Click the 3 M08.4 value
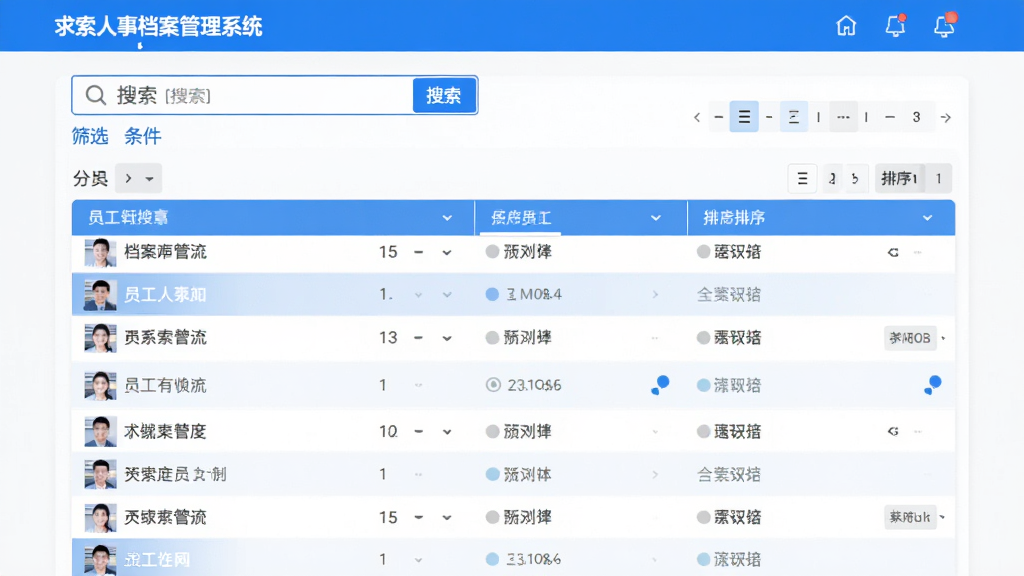This screenshot has height=576, width=1024. [x=534, y=295]
